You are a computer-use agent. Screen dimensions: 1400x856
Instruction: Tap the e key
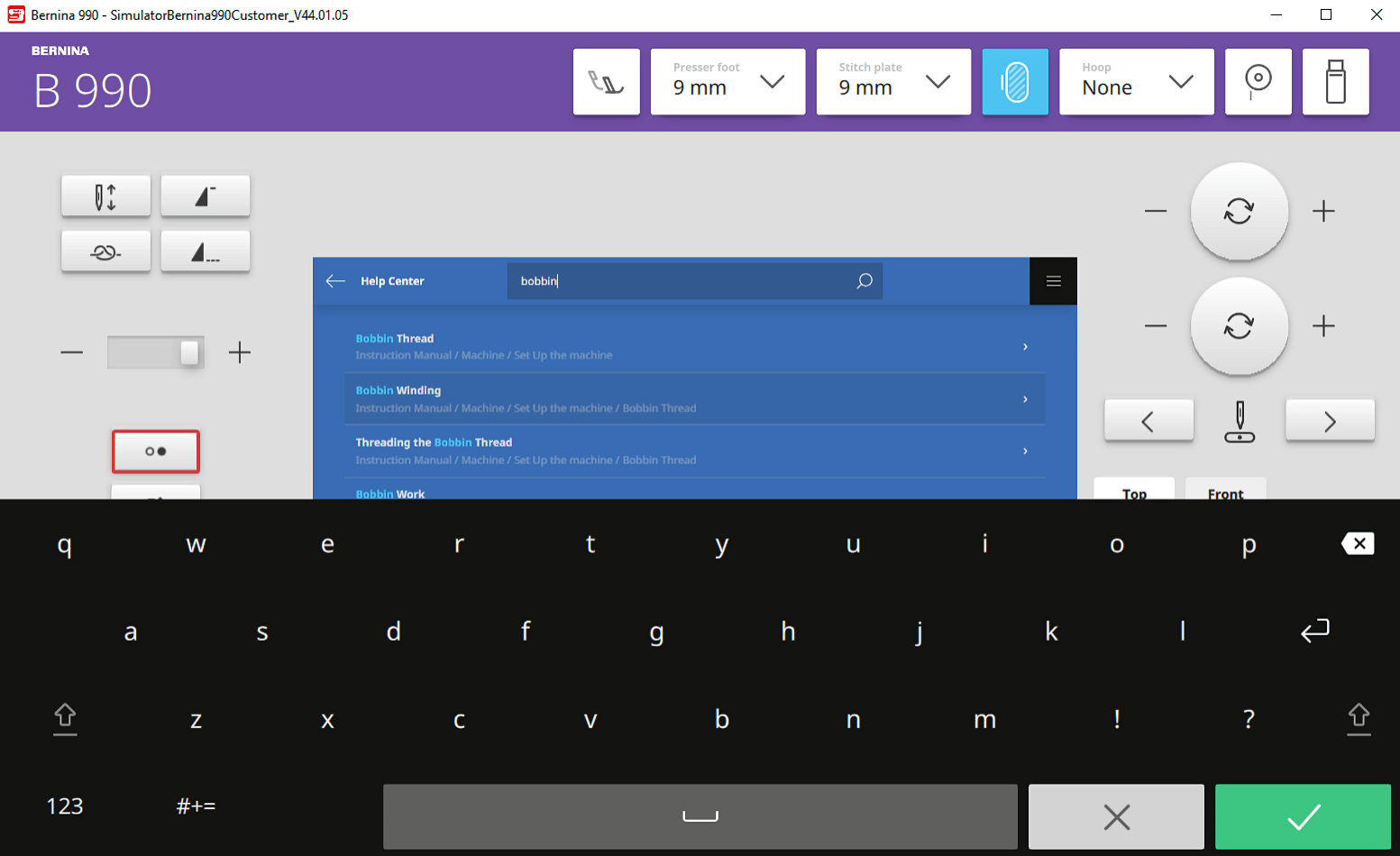(327, 544)
